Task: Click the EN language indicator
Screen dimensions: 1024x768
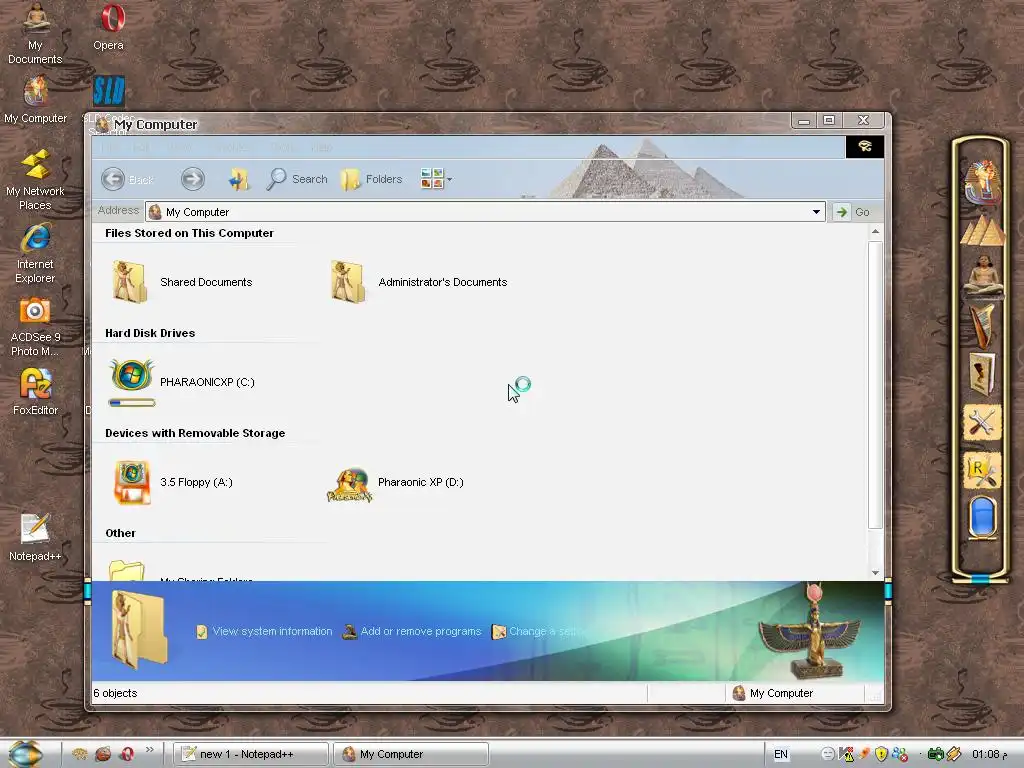Action: point(780,754)
